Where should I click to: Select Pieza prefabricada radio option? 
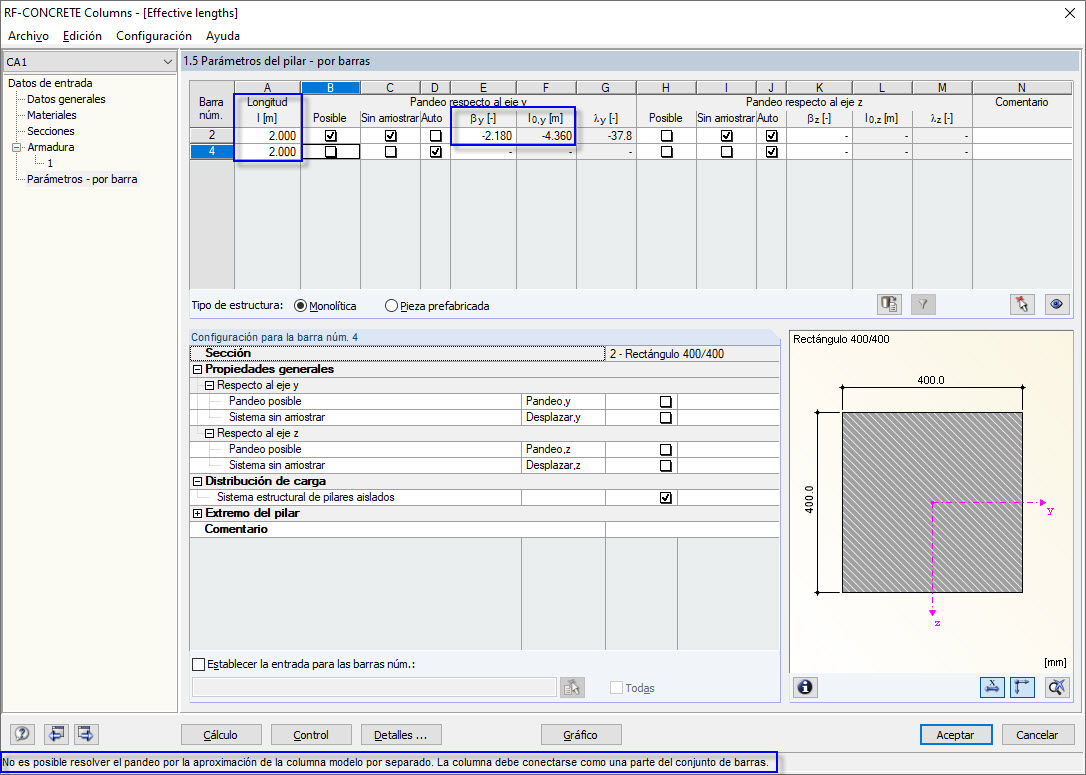(391, 305)
